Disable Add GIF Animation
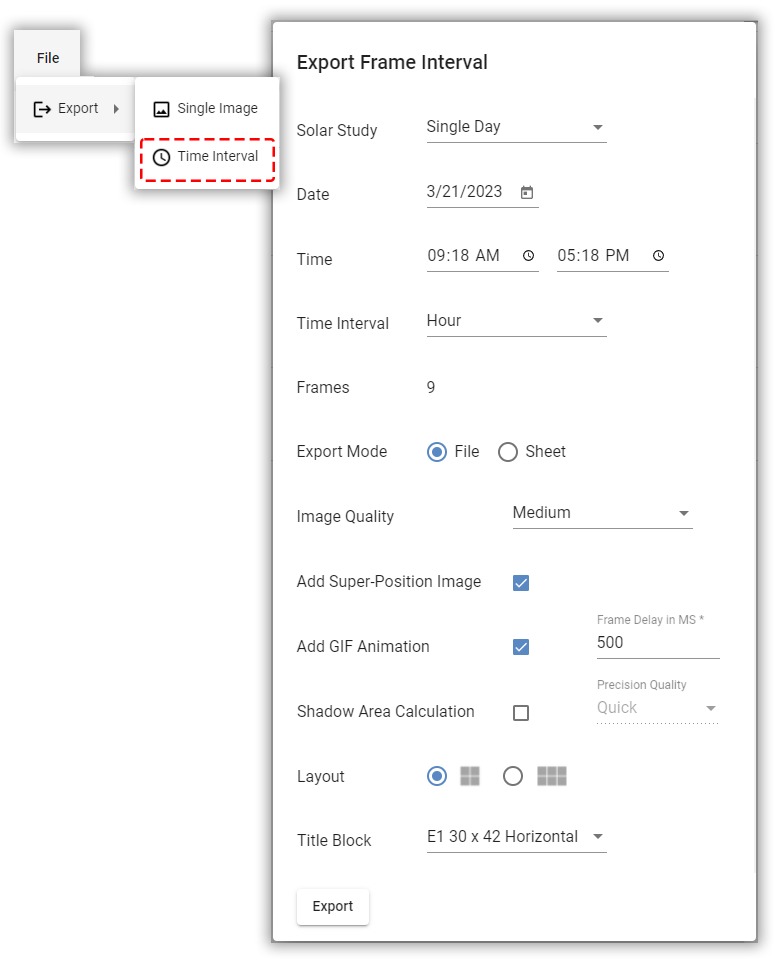Screen dimensions: 774x959 tap(520, 647)
